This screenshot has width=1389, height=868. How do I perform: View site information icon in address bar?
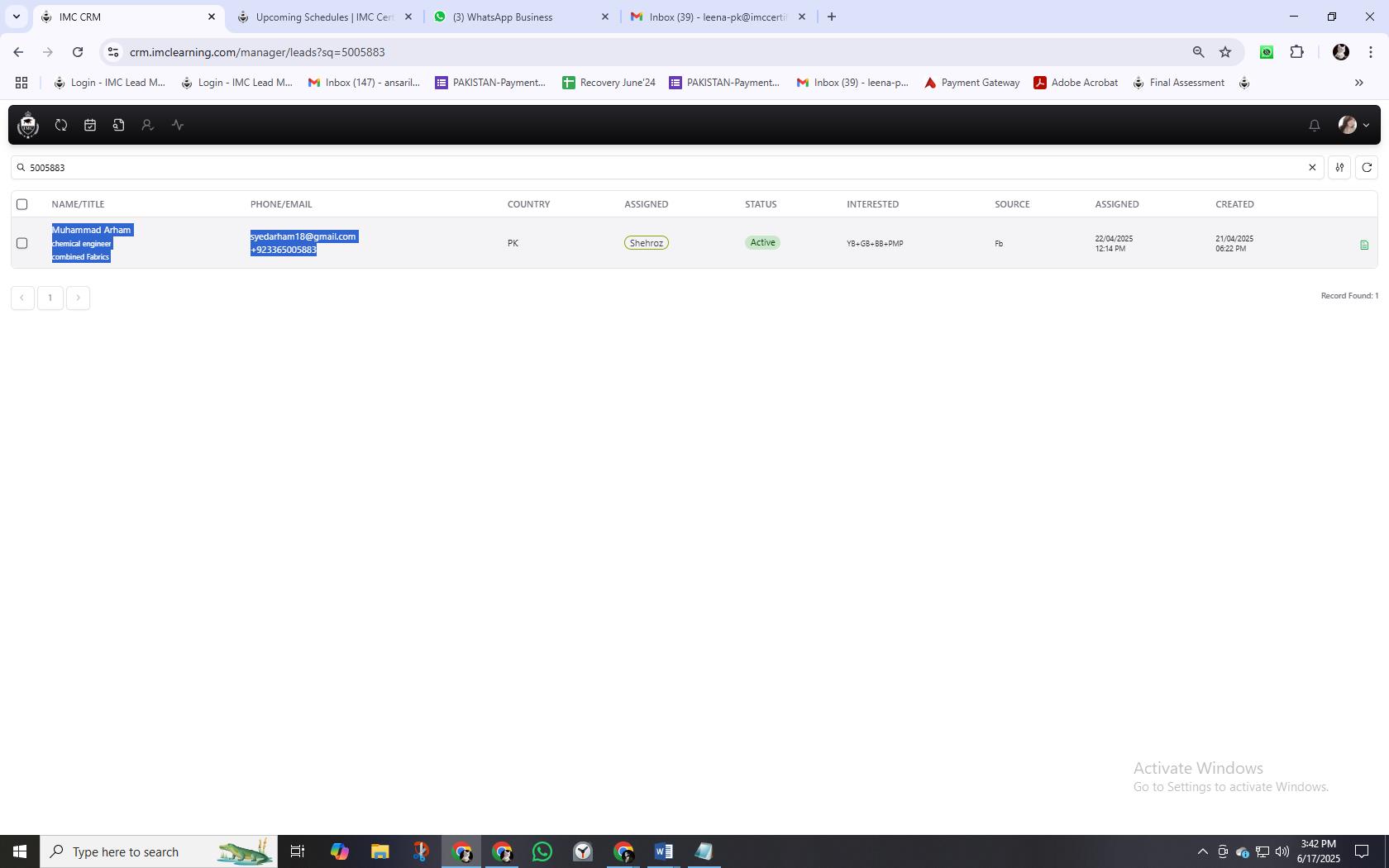pos(113,52)
